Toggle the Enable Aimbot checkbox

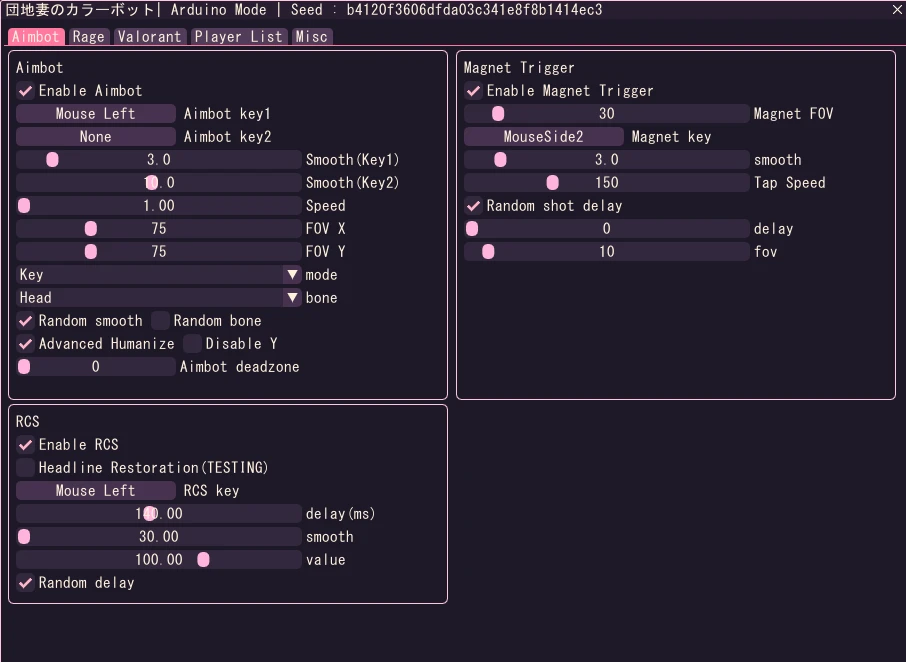(x=25, y=91)
